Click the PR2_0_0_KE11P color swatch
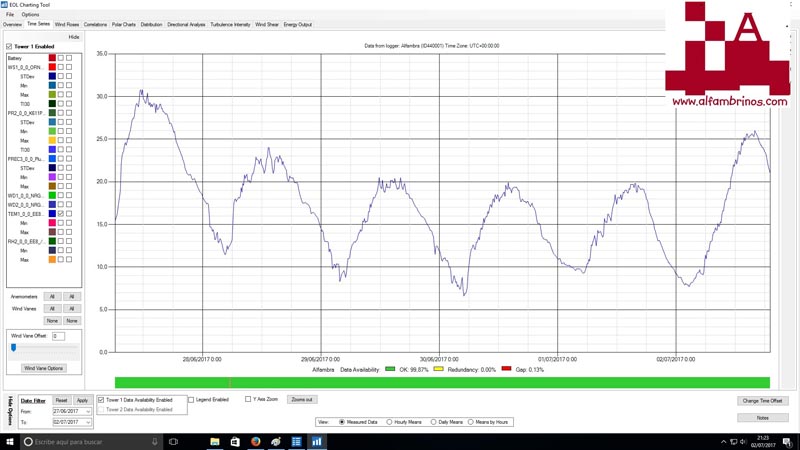Screen dimensions: 800x450 point(52,113)
